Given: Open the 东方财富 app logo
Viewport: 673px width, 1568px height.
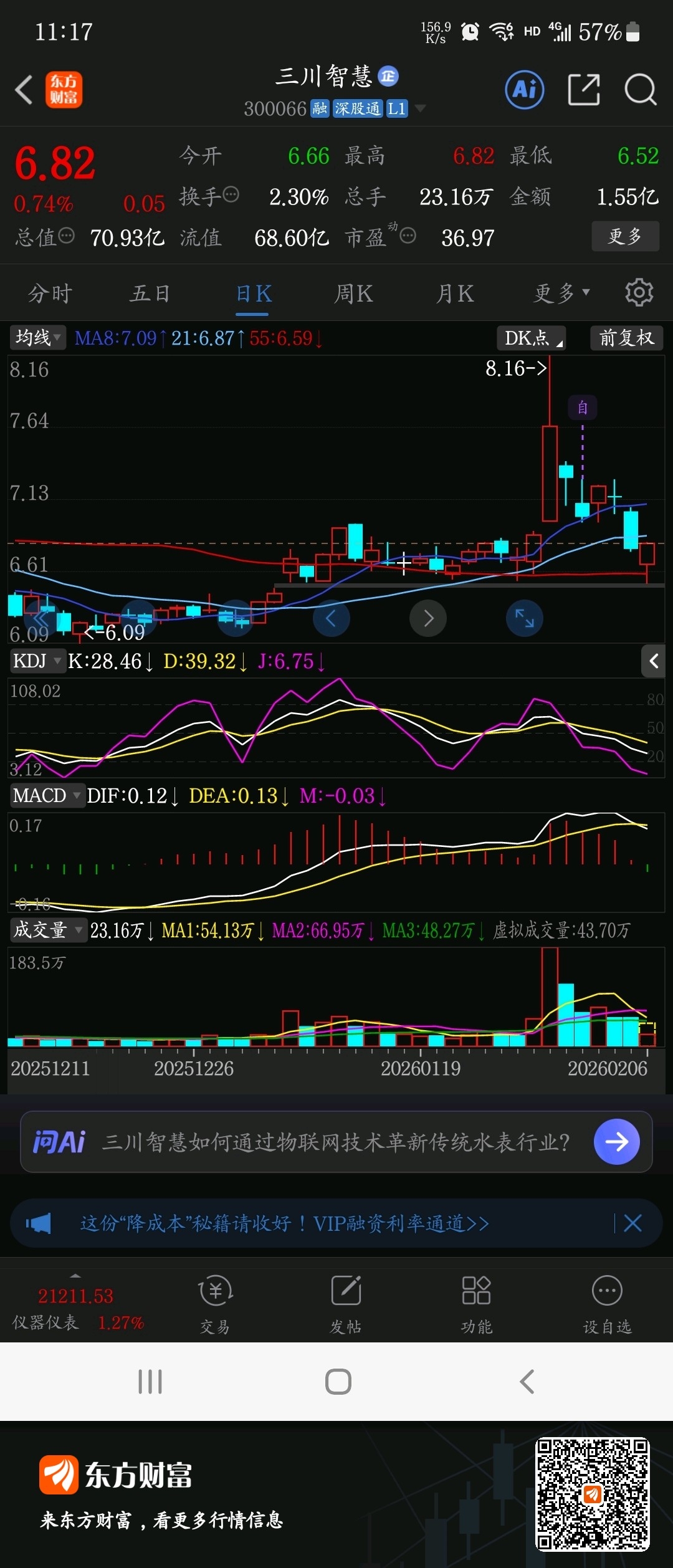Looking at the screenshot, I should coord(64,90).
